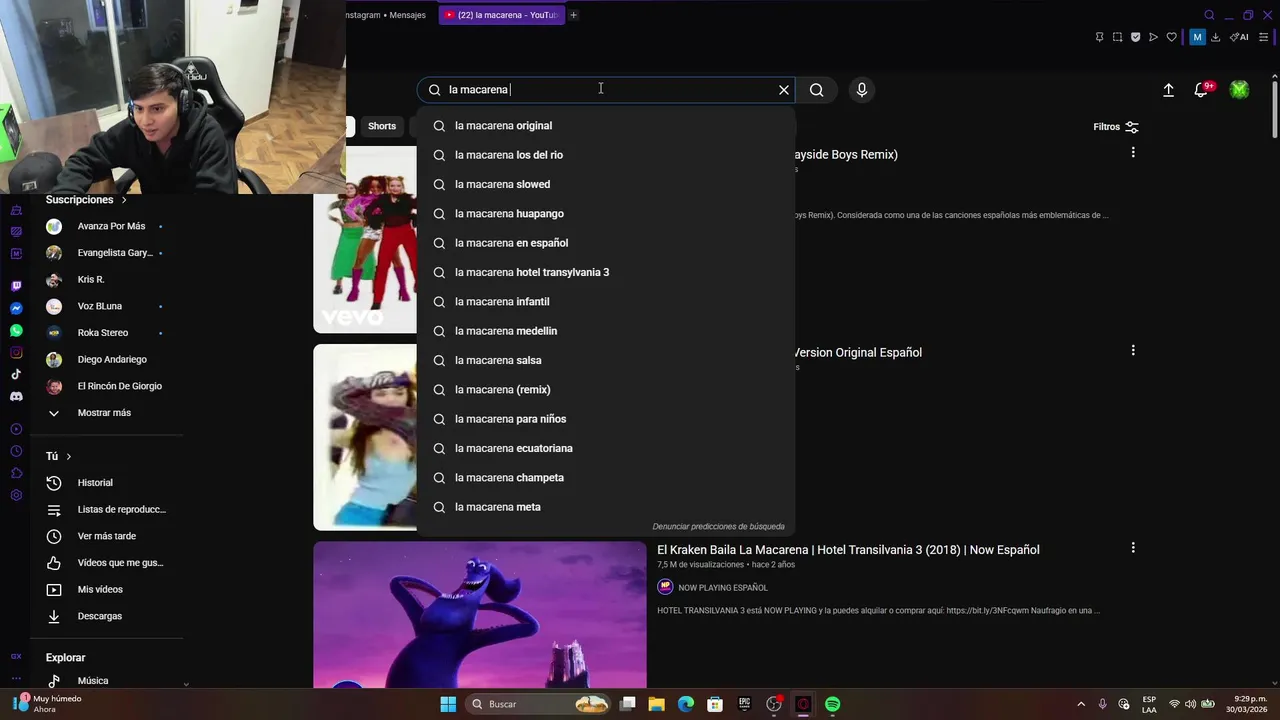The image size is (1280, 720).
Task: Click the pin icon in browser toolbar
Action: (x=1099, y=37)
